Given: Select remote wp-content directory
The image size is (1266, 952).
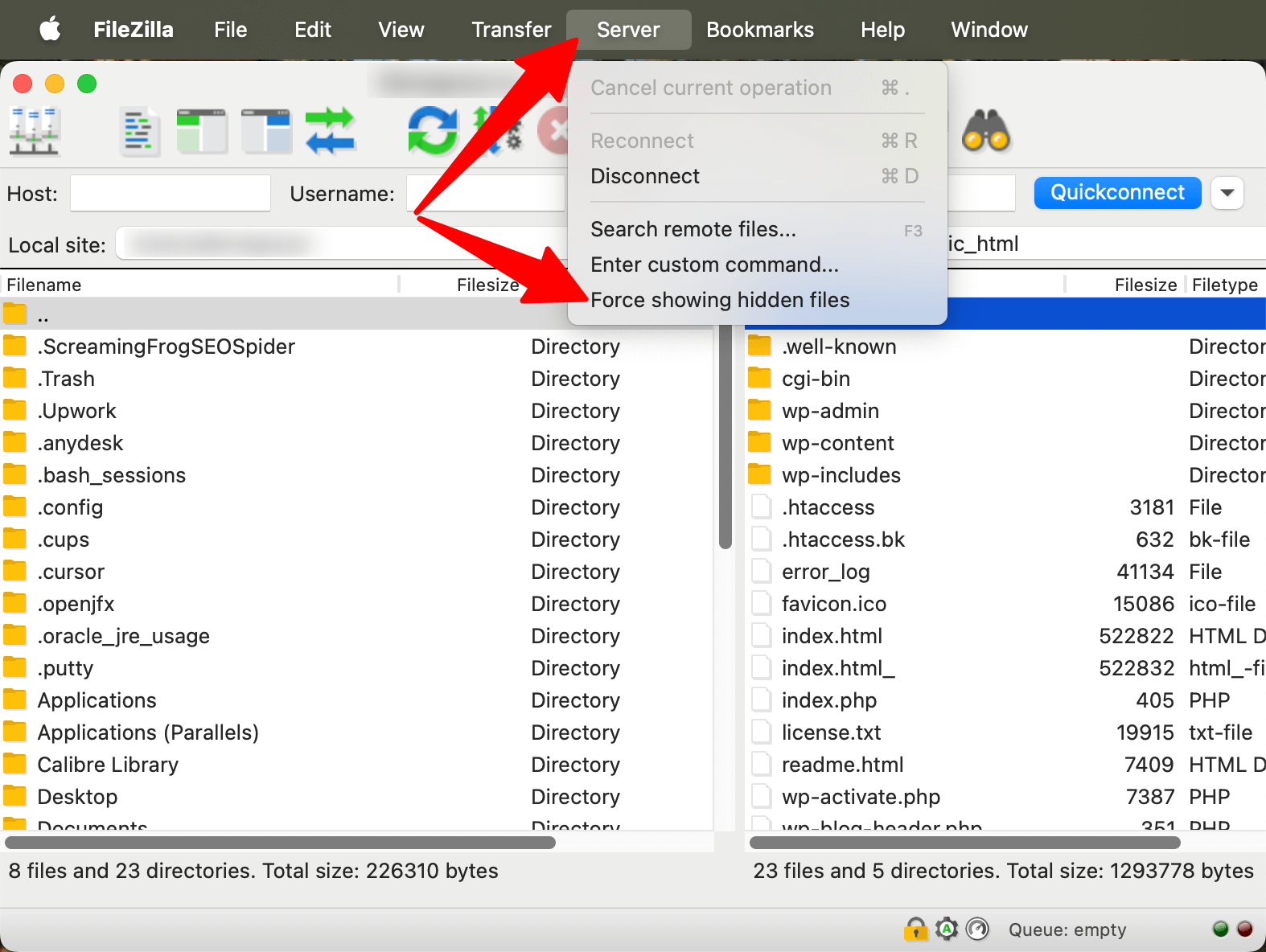Looking at the screenshot, I should pyautogui.click(x=1005, y=442).
